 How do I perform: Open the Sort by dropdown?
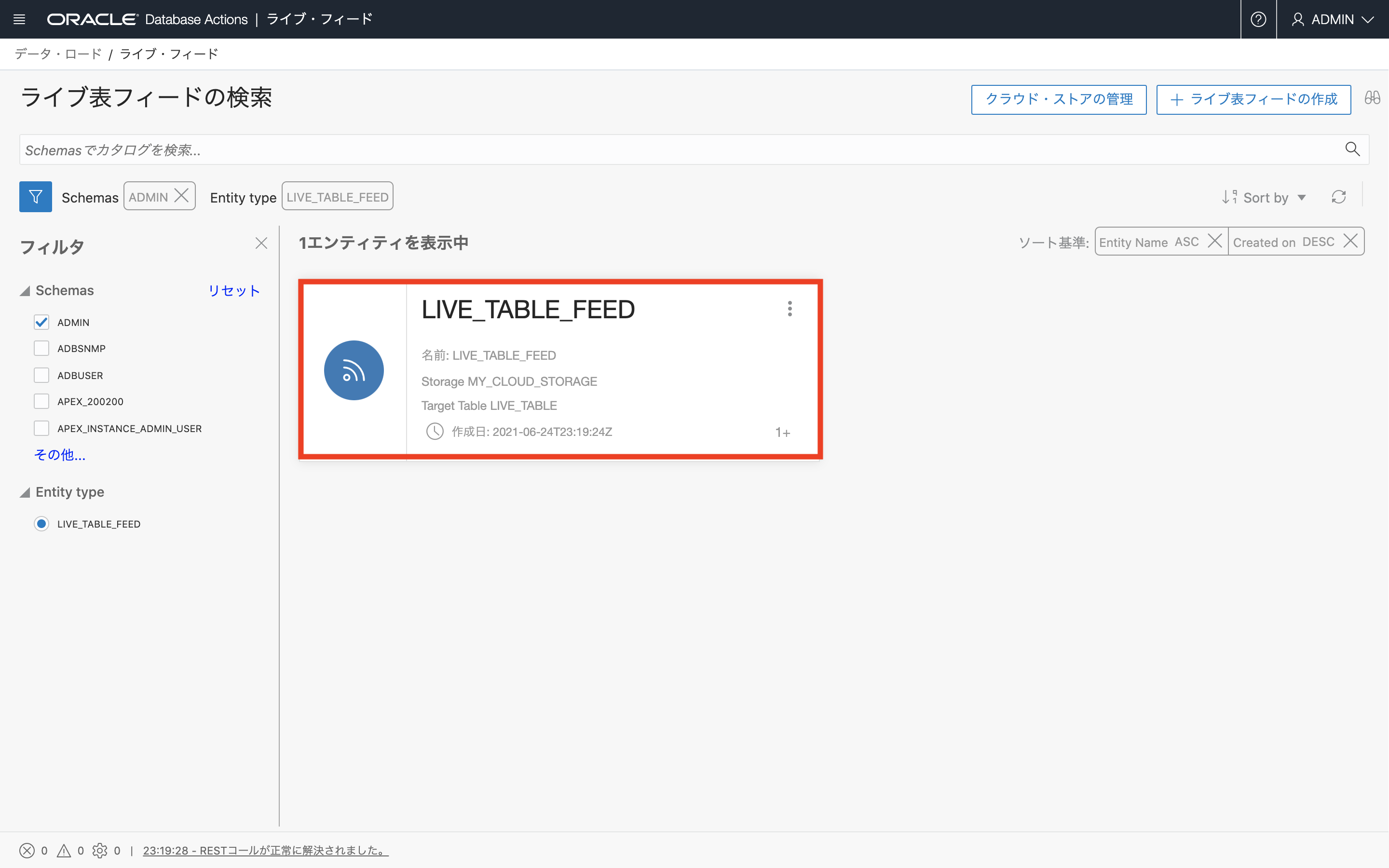(1265, 198)
